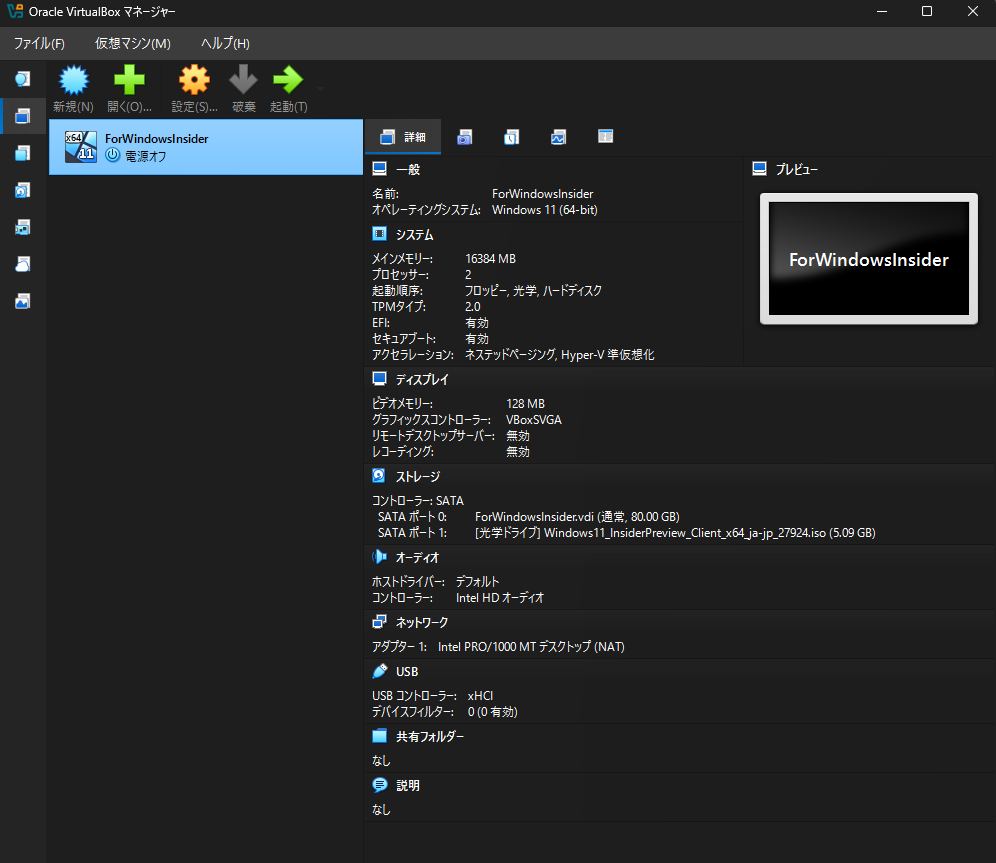The image size is (996, 863).
Task: Click the ストレージ section disk icon
Action: click(x=379, y=476)
